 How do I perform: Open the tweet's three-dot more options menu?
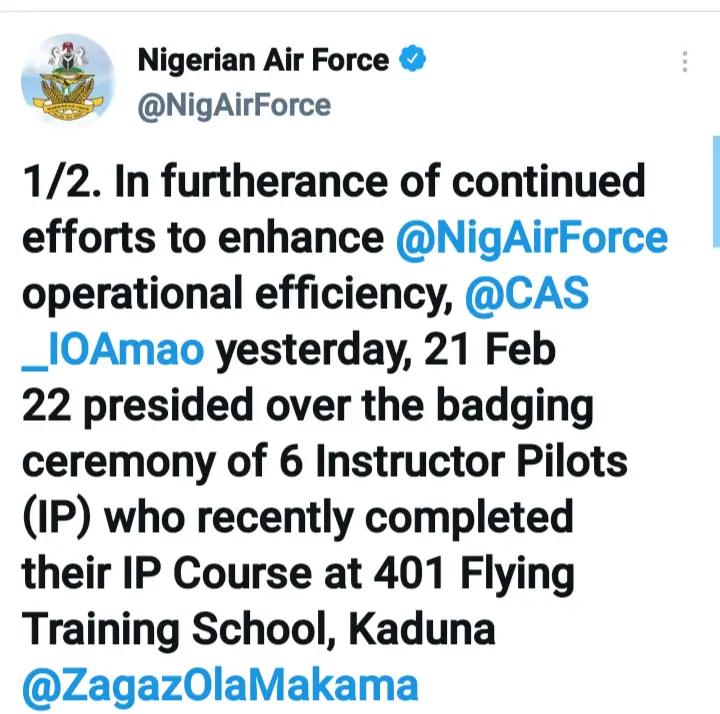click(685, 62)
